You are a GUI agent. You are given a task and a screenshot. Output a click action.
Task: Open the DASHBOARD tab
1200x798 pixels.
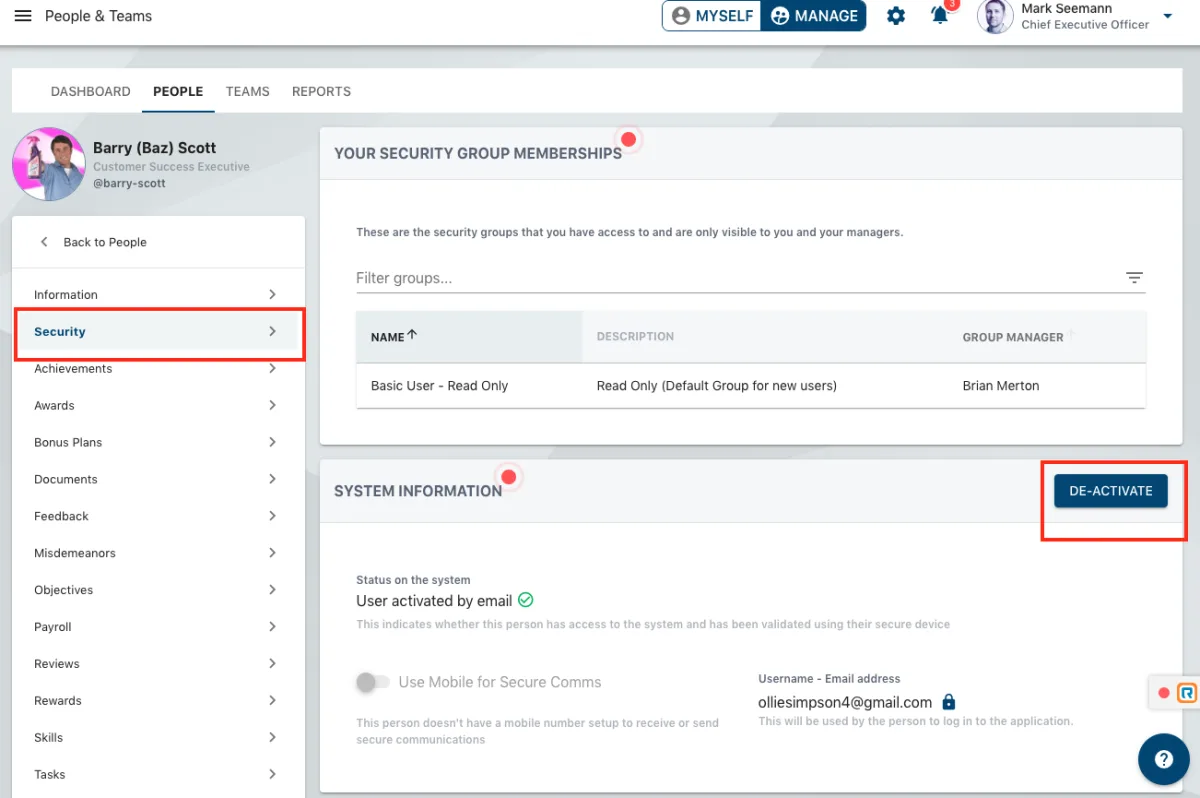click(91, 91)
